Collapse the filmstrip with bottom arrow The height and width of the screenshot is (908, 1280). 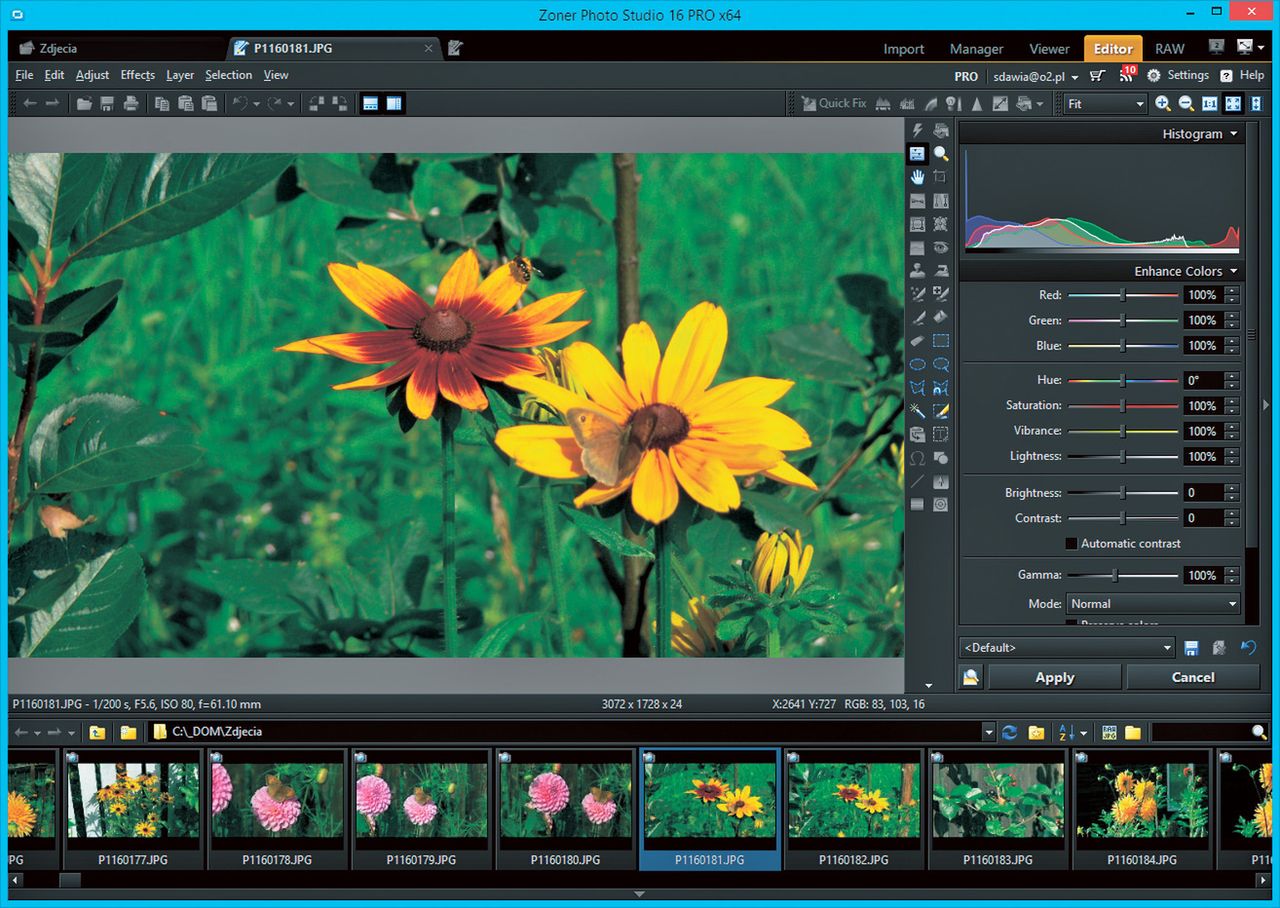(640, 893)
